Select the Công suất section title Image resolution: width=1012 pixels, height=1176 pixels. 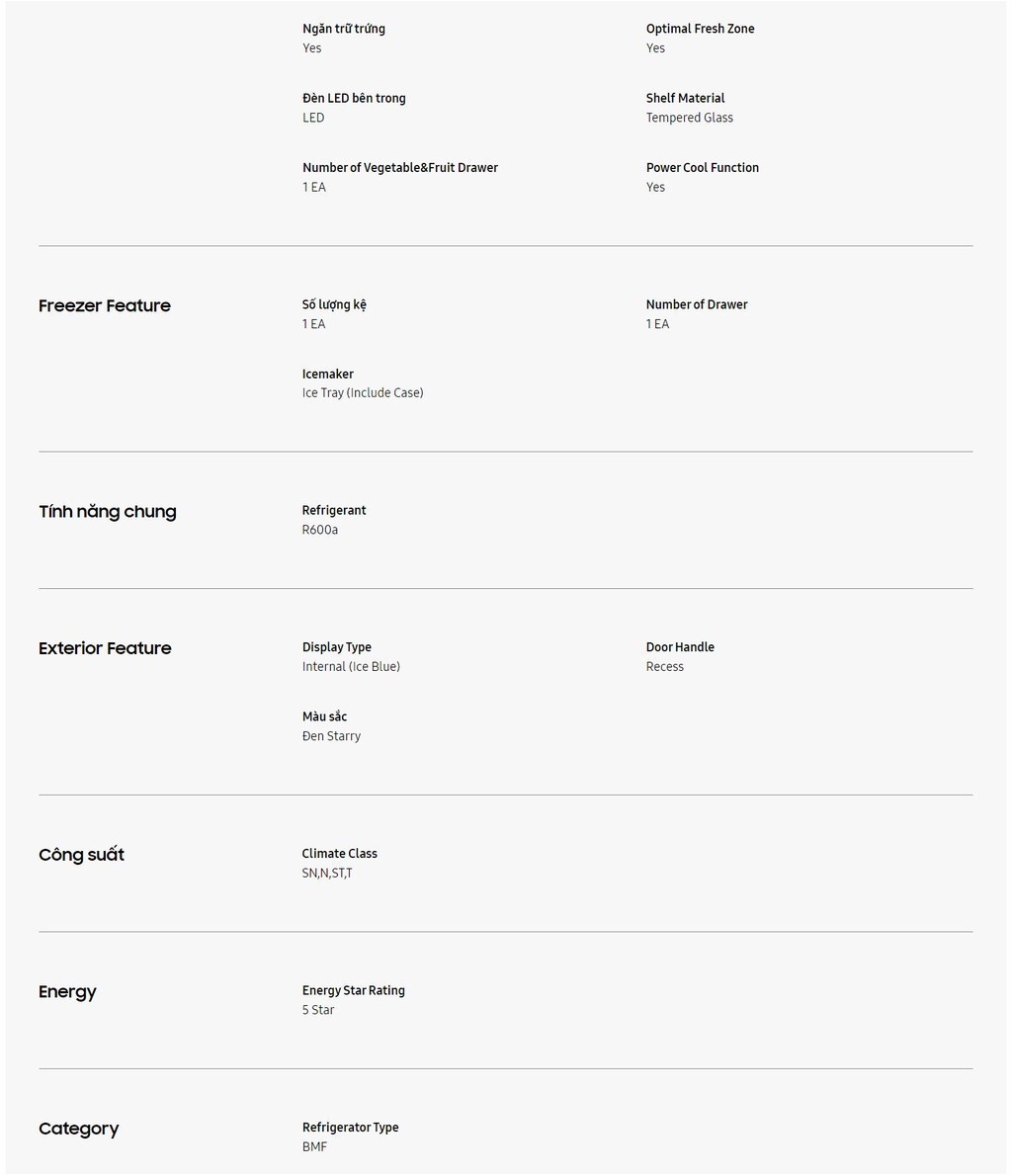coord(81,855)
